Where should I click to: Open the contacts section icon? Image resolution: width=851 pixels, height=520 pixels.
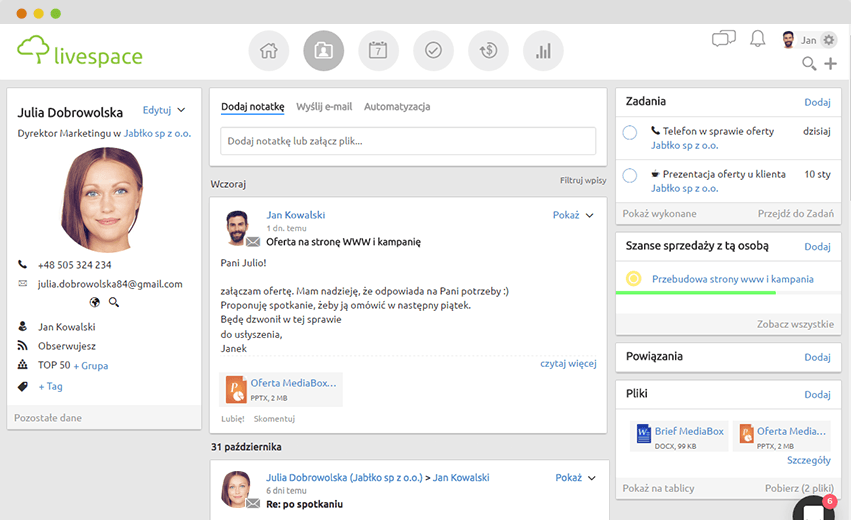click(323, 51)
